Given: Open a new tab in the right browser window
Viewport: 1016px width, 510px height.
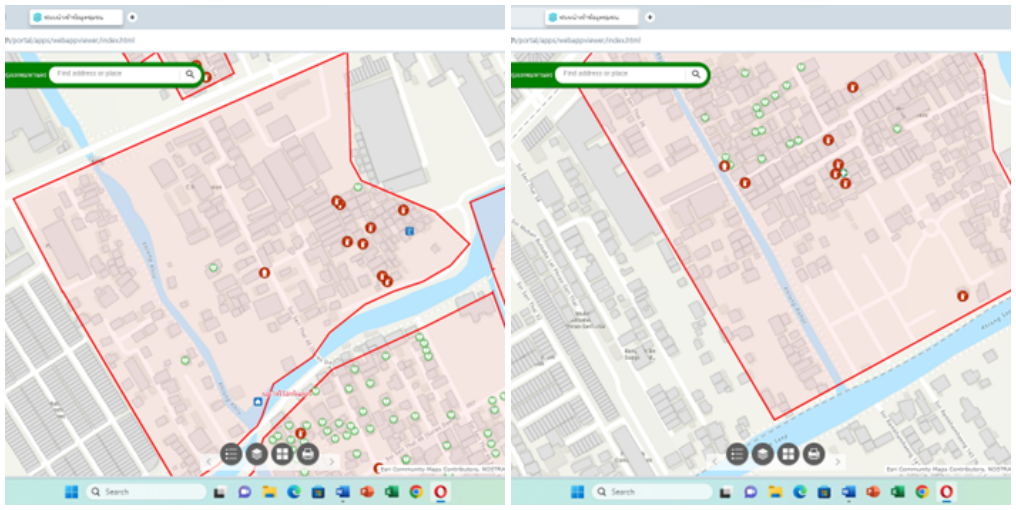Looking at the screenshot, I should [x=650, y=17].
